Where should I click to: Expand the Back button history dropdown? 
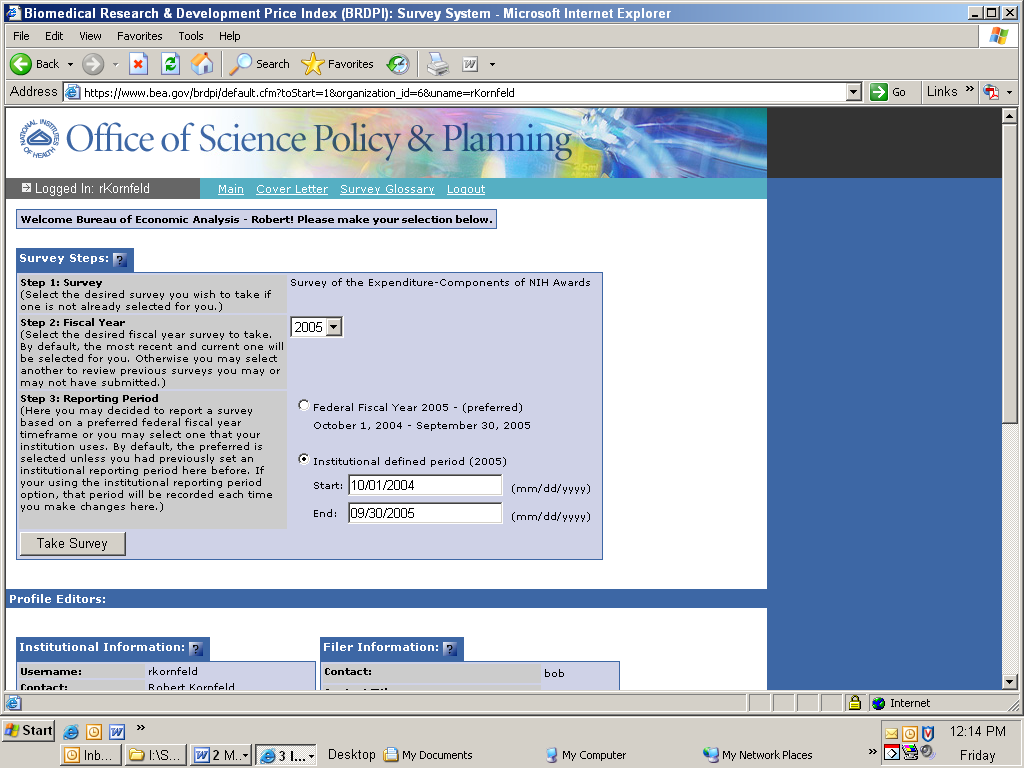click(70, 64)
